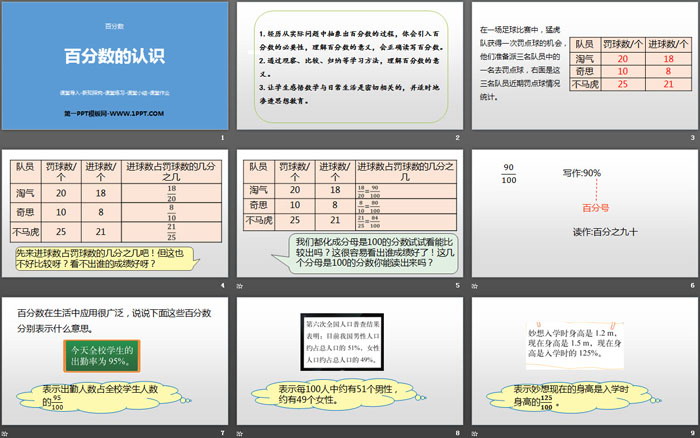This screenshot has width=700, height=438.
Task: Select slide 4 with fractions 18/20 table
Action: pyautogui.click(x=115, y=213)
